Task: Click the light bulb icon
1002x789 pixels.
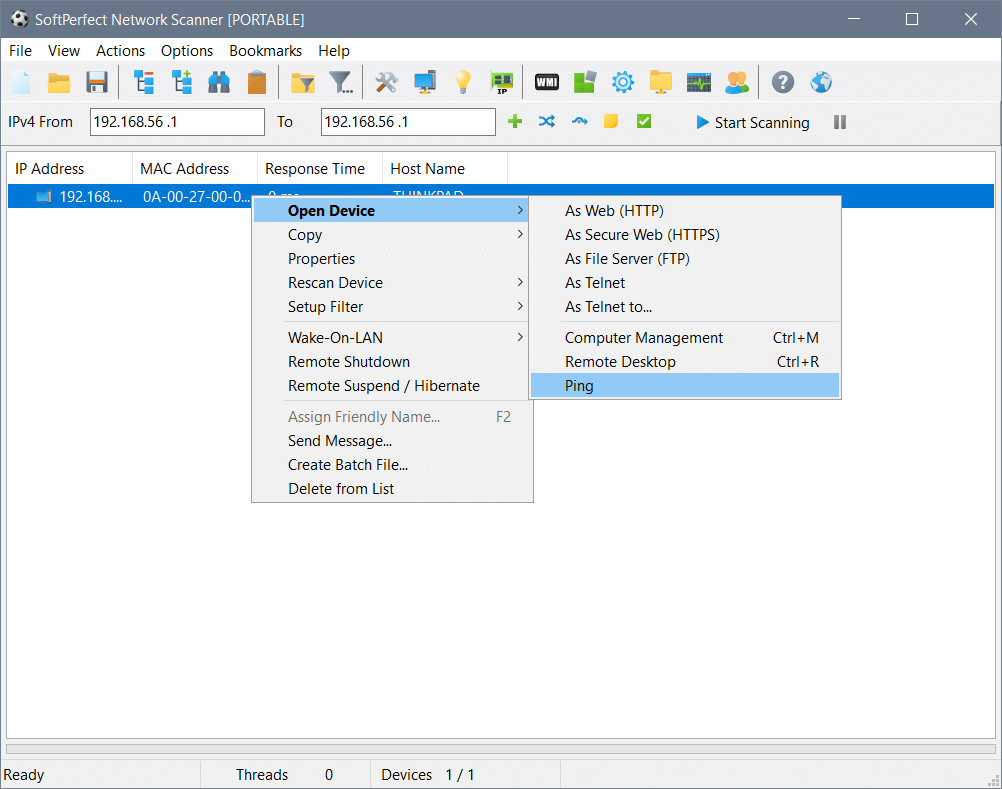Action: pyautogui.click(x=463, y=82)
